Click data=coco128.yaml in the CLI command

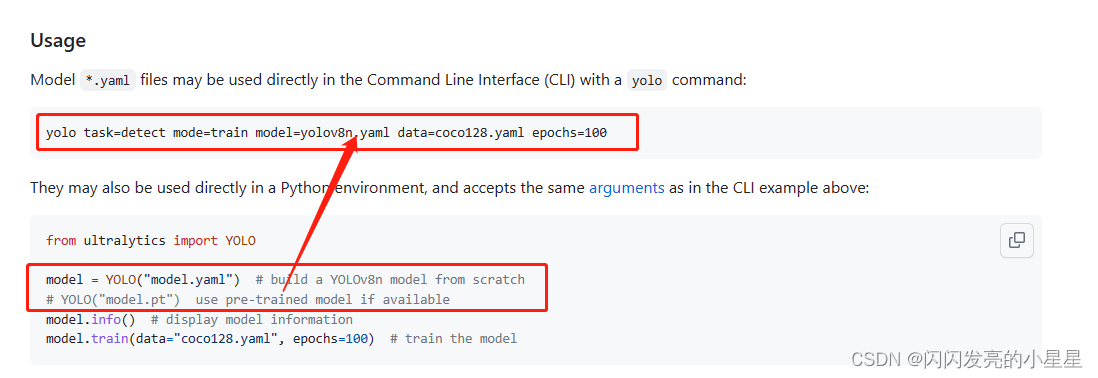(x=461, y=132)
